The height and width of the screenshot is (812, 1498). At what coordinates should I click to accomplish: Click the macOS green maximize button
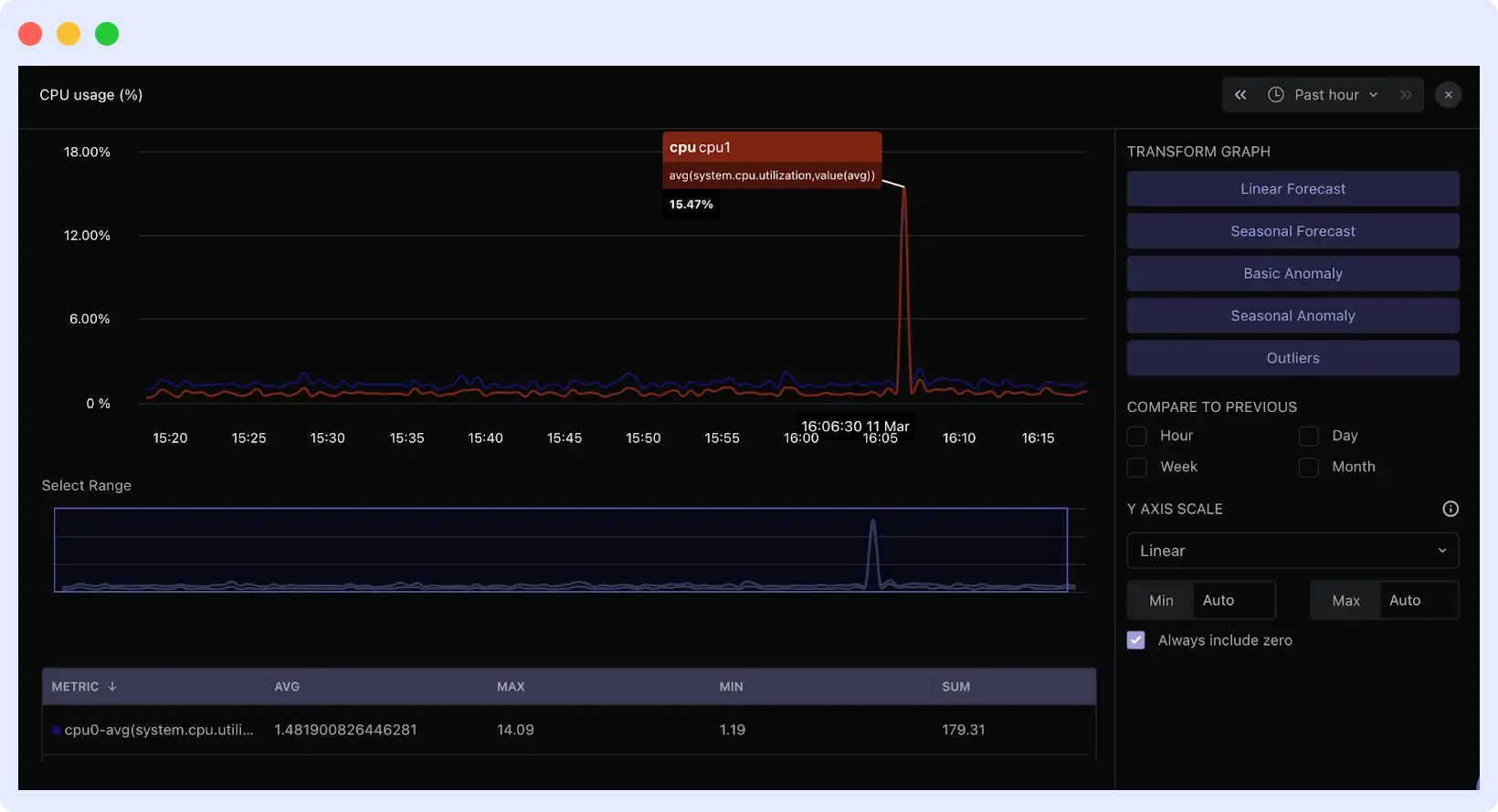point(107,34)
